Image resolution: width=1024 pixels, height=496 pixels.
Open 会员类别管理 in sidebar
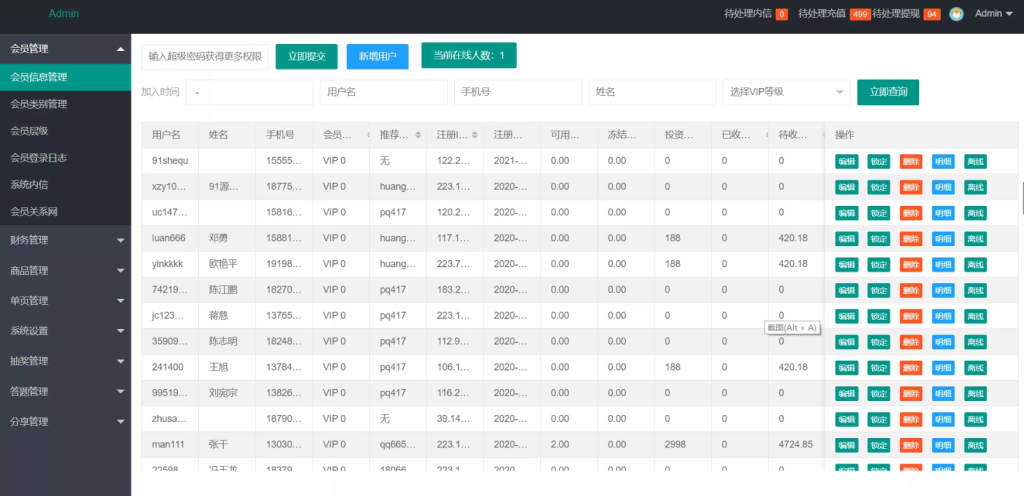pyautogui.click(x=65, y=104)
